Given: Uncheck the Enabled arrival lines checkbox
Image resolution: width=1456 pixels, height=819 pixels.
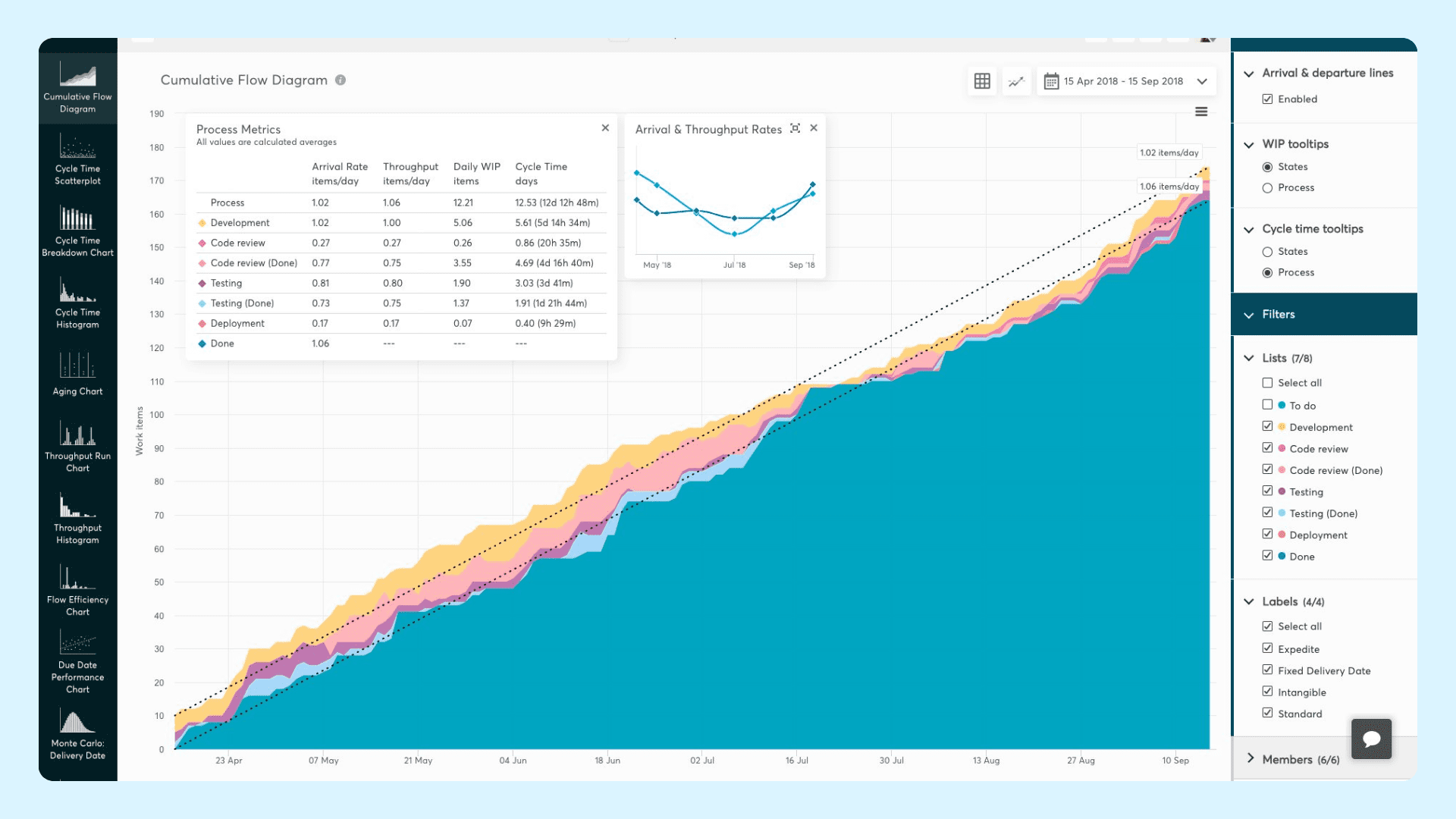Looking at the screenshot, I should click(1267, 99).
